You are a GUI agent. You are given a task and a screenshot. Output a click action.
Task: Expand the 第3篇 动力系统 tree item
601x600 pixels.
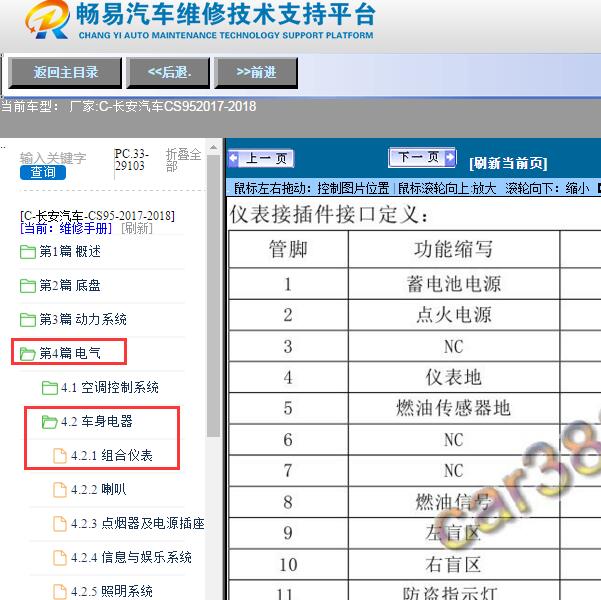coord(83,319)
